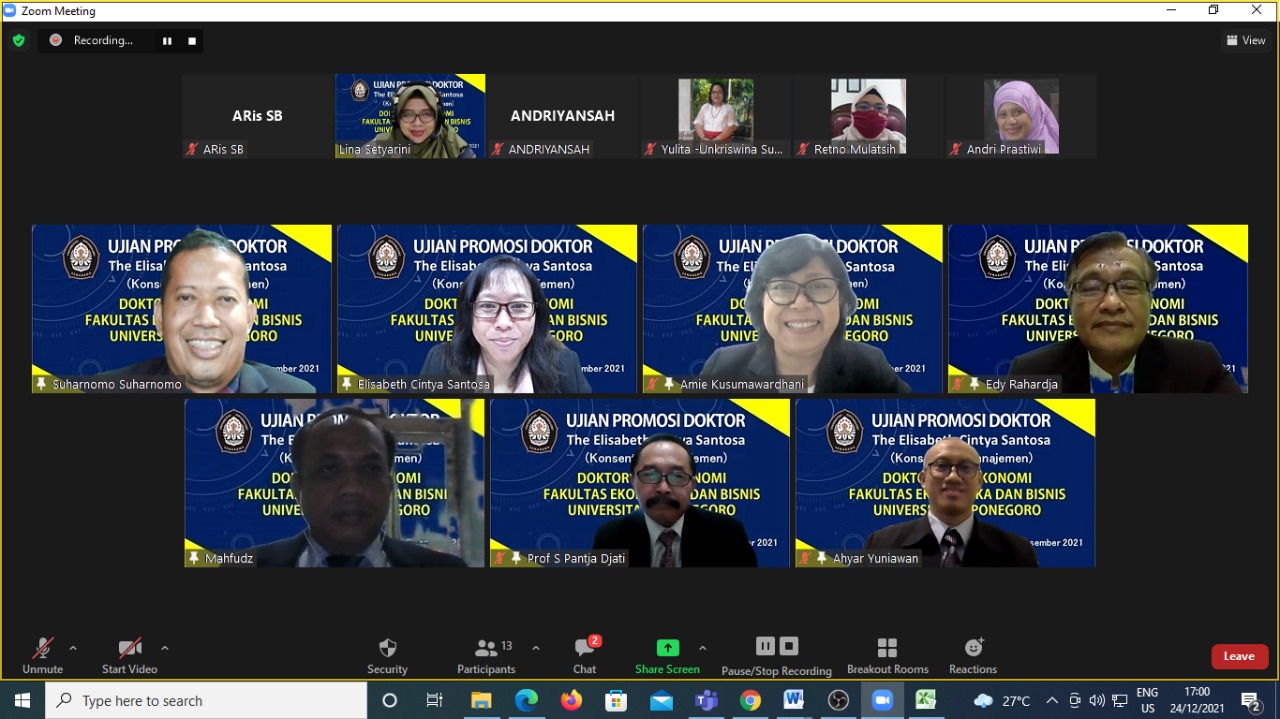Open the View layout menu
Viewport: 1280px width, 719px height.
[1246, 41]
